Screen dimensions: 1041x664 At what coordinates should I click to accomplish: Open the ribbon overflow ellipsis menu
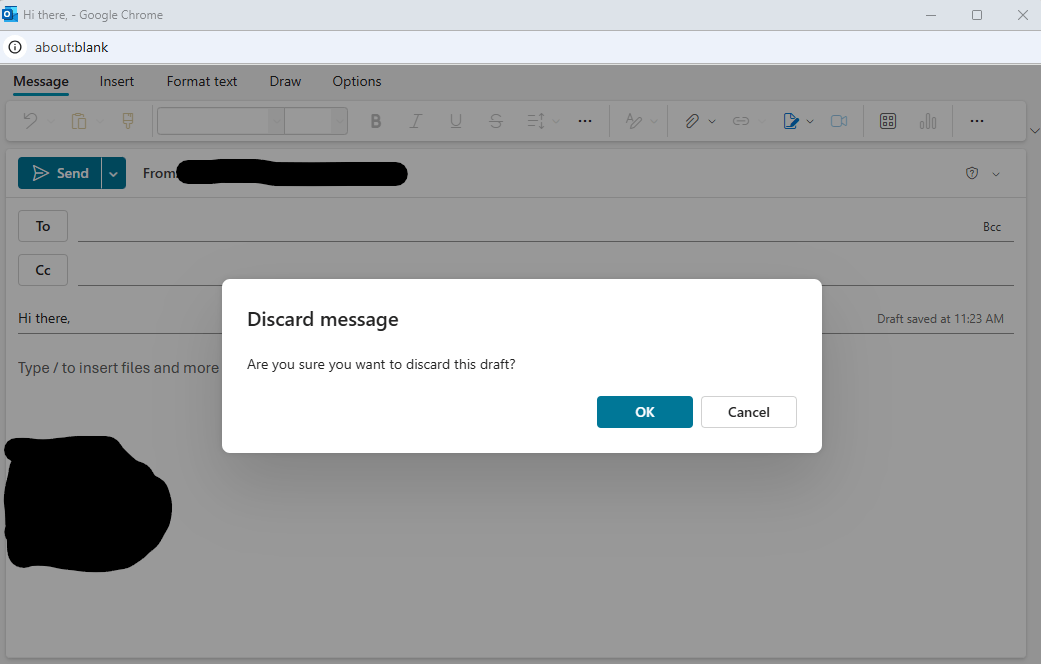(977, 121)
